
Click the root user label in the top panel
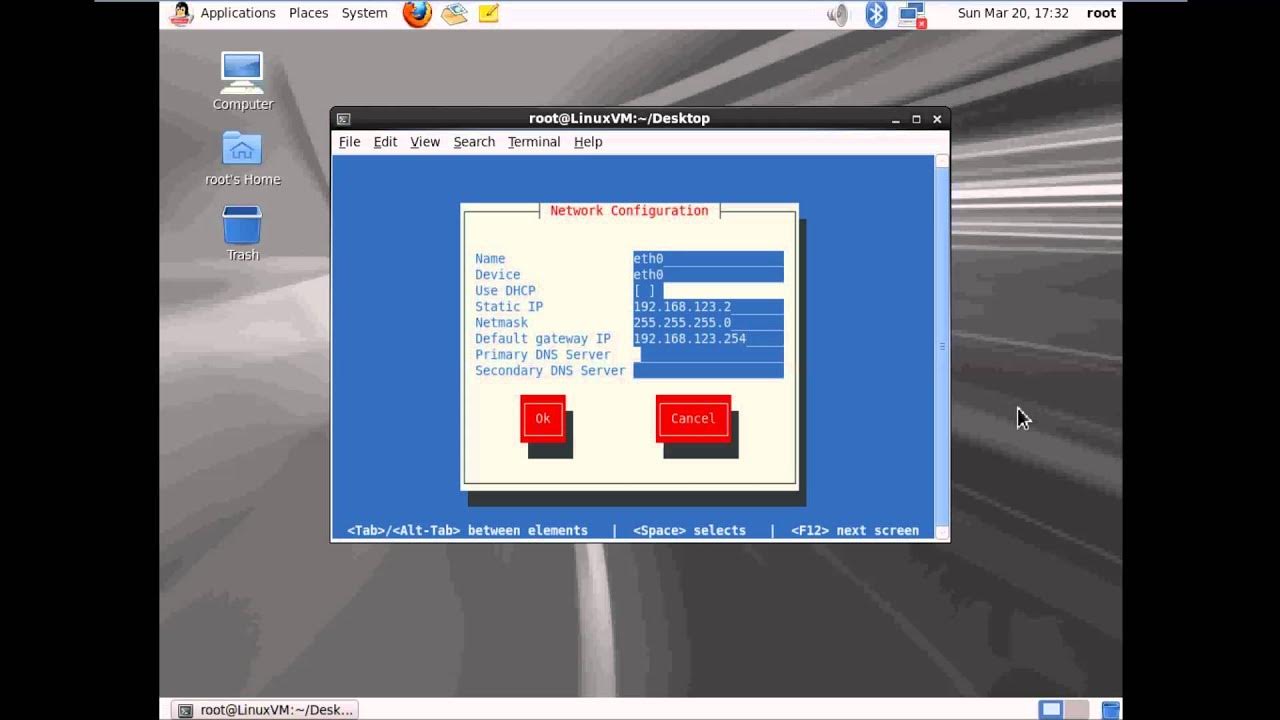click(x=1101, y=13)
